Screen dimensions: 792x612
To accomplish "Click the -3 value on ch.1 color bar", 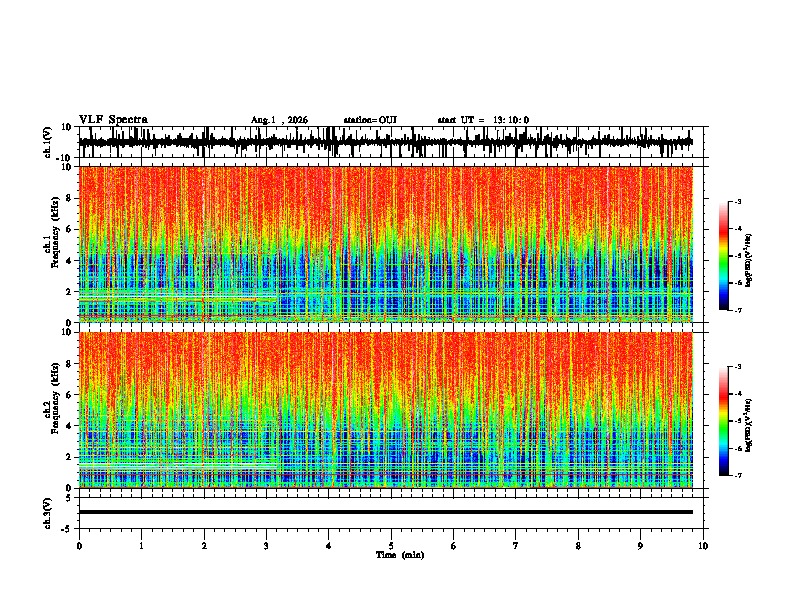I will [737, 201].
